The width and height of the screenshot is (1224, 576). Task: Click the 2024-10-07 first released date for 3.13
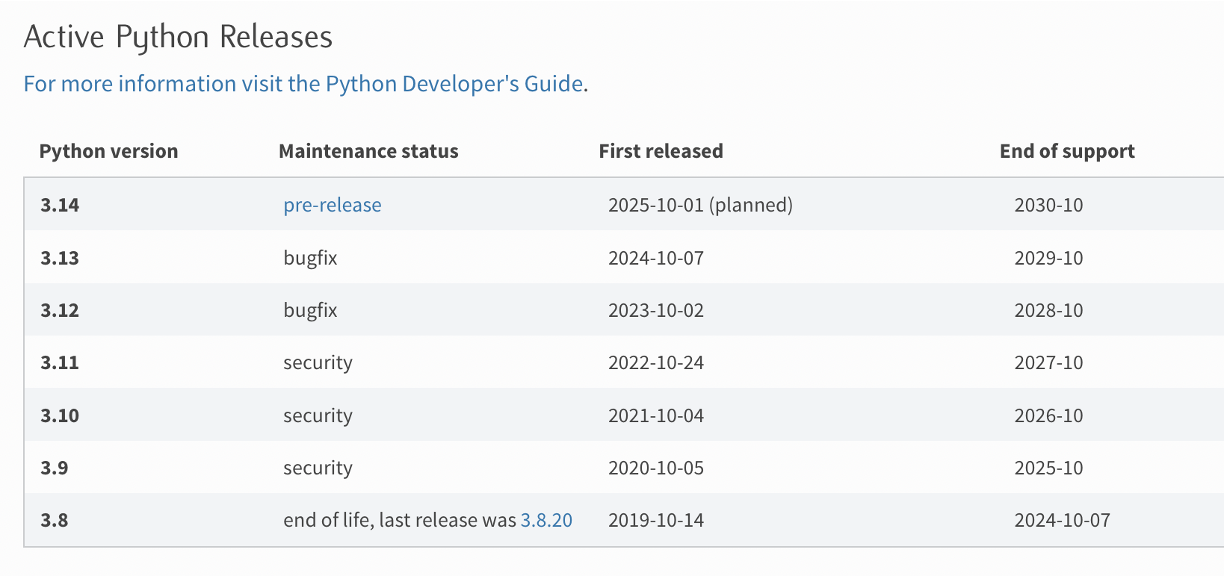pos(656,258)
